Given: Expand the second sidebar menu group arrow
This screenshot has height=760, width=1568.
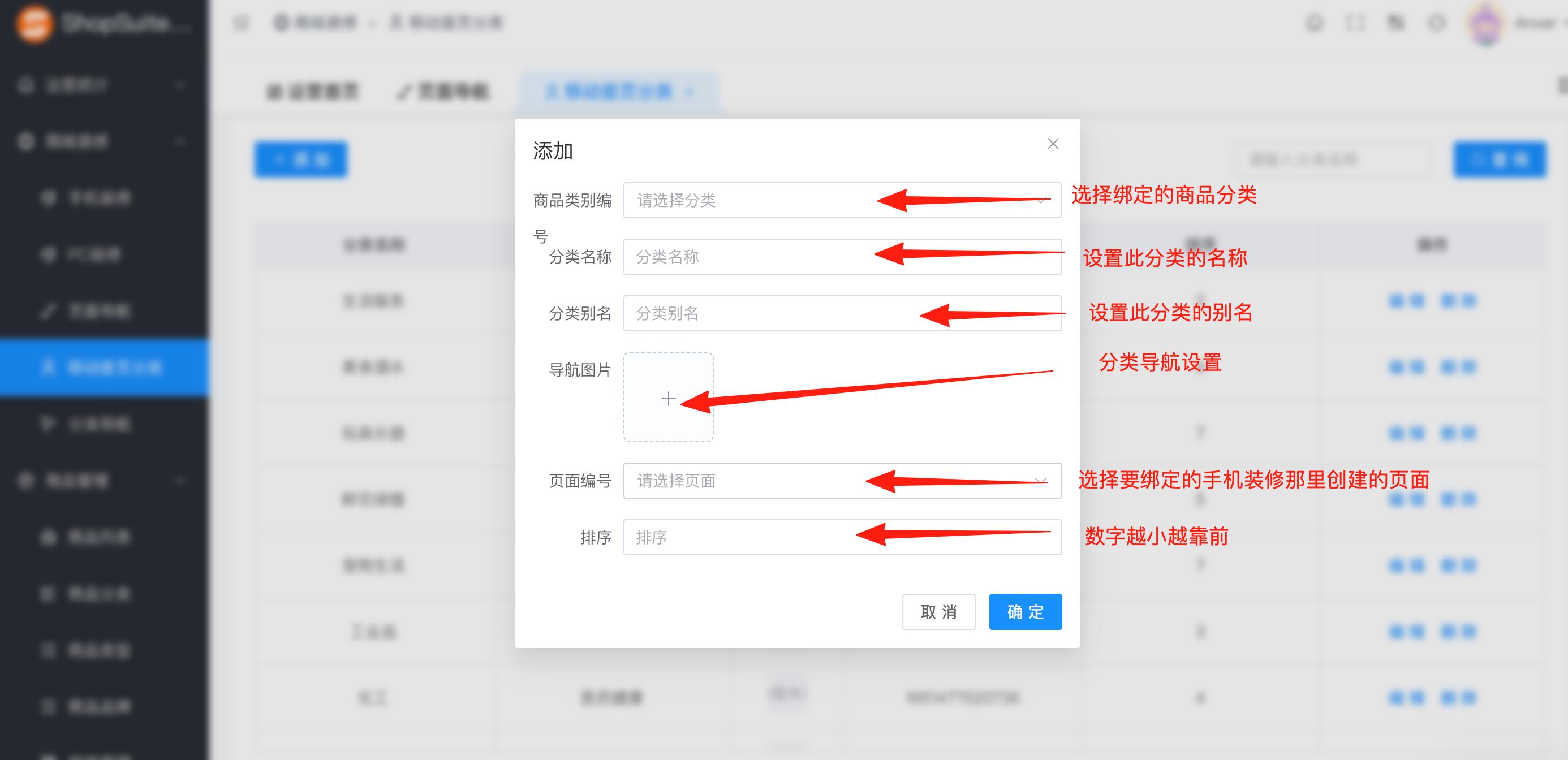Looking at the screenshot, I should point(179,141).
